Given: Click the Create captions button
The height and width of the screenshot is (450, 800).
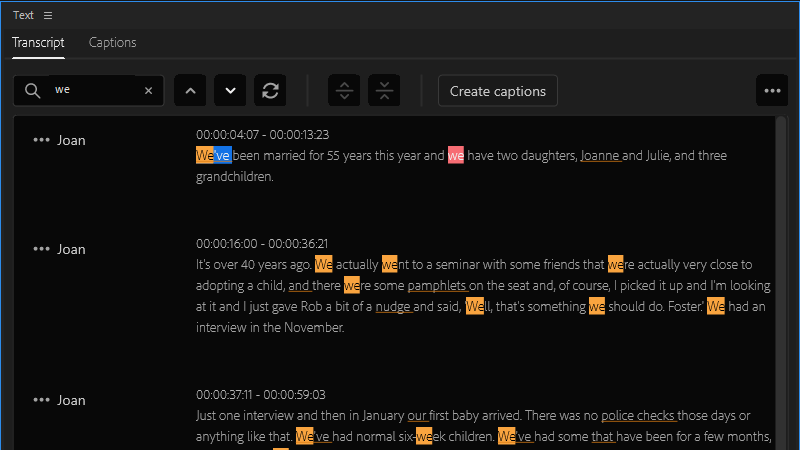Looking at the screenshot, I should click(497, 91).
